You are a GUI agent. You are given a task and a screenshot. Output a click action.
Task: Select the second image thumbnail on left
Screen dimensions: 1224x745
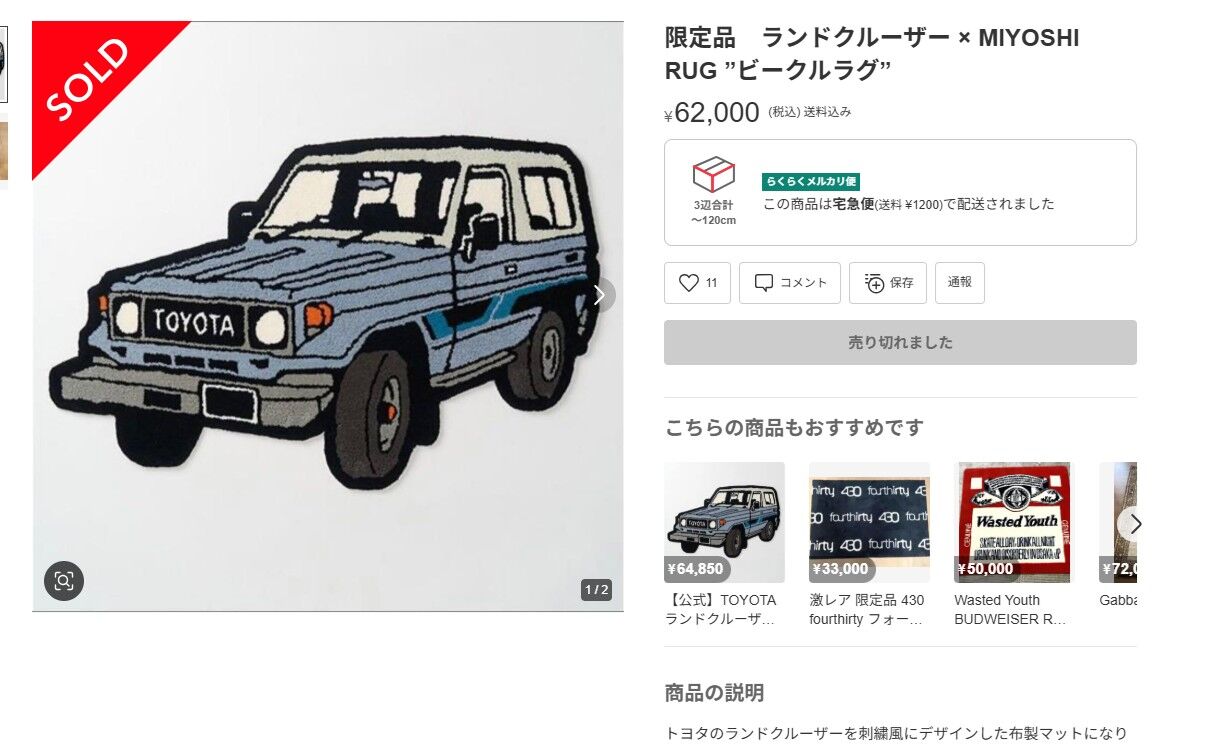(3, 150)
